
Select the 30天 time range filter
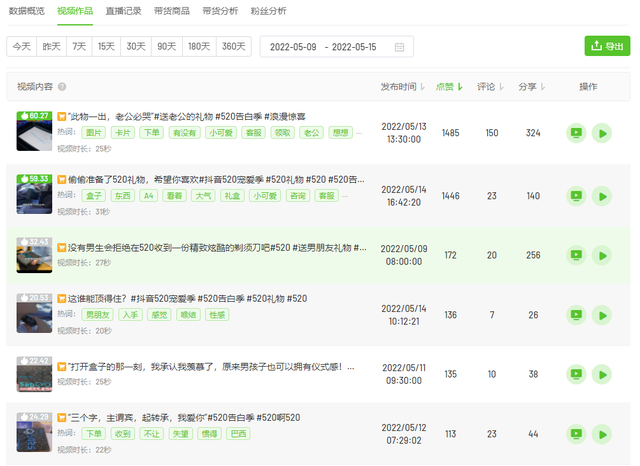click(x=135, y=47)
